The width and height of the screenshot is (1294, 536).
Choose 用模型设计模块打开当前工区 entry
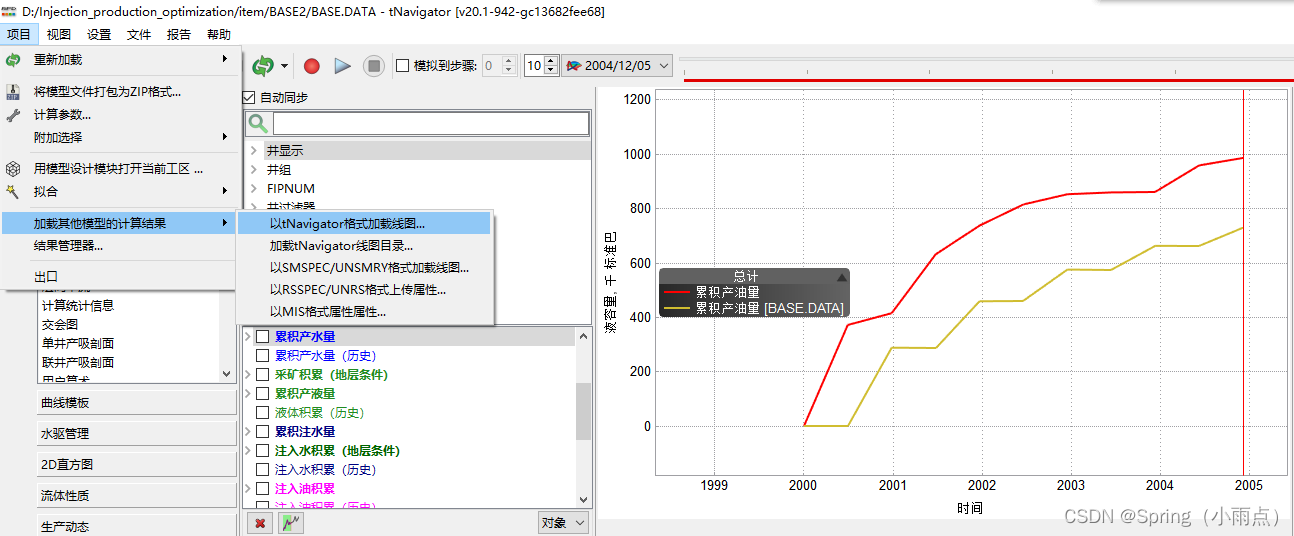(120, 169)
